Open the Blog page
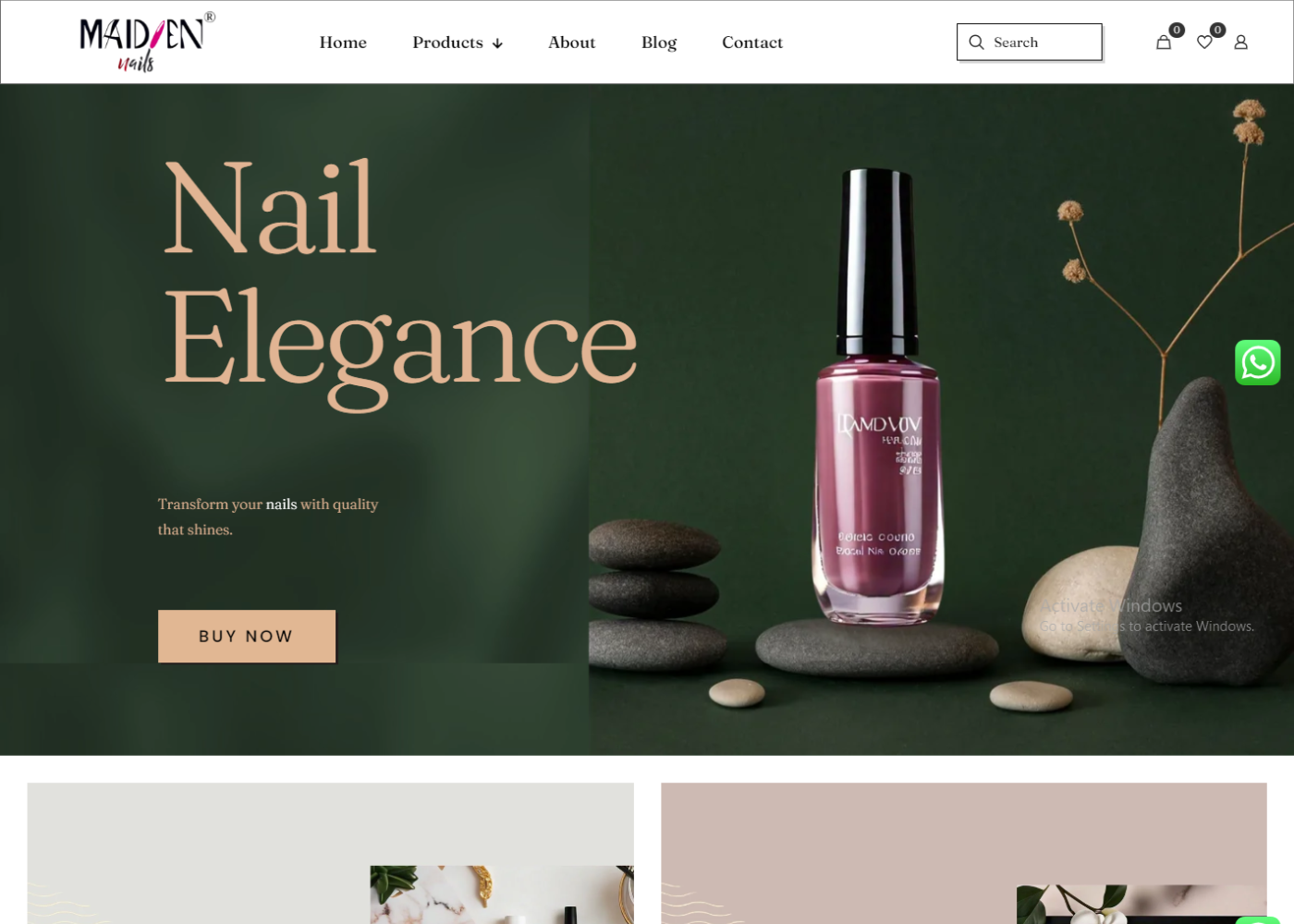 point(659,43)
